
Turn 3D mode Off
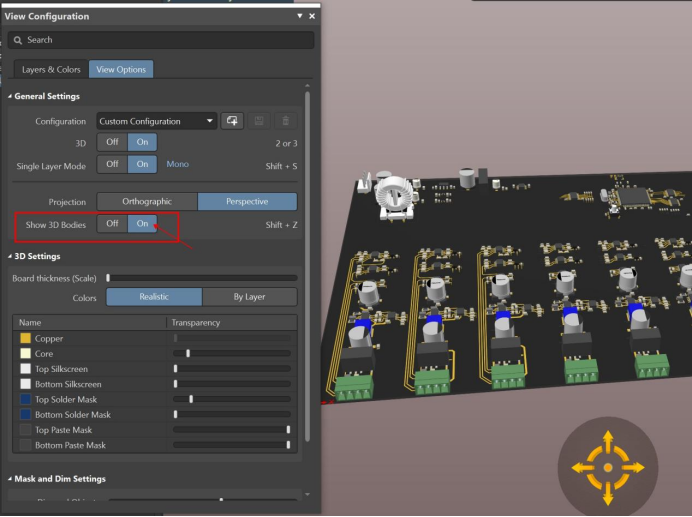coord(112,142)
